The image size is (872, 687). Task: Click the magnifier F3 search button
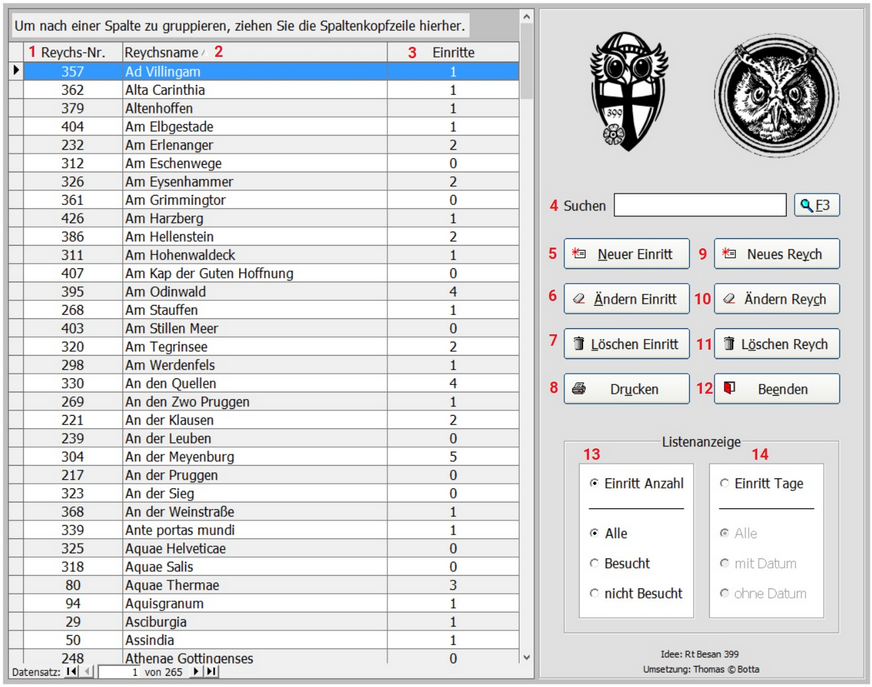tap(816, 205)
